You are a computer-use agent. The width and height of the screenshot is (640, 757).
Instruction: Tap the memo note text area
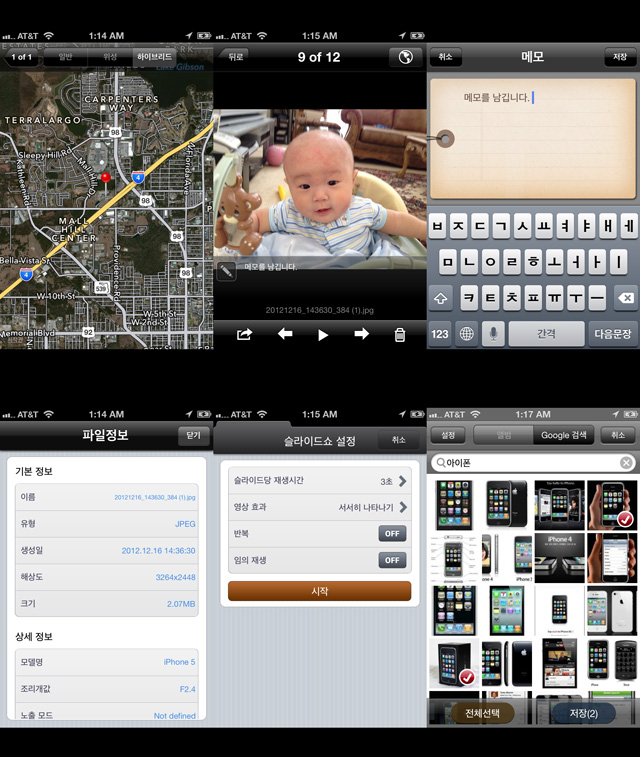pos(532,139)
